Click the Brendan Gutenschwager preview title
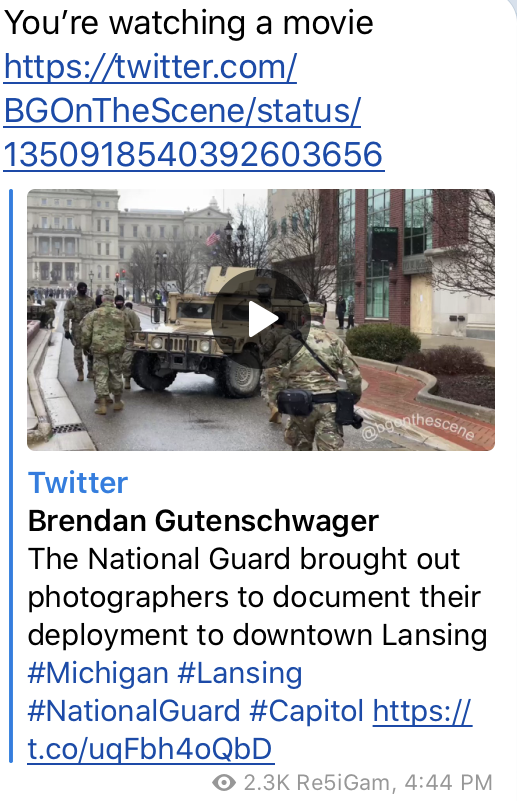The height and width of the screenshot is (801, 517). pyautogui.click(x=203, y=521)
